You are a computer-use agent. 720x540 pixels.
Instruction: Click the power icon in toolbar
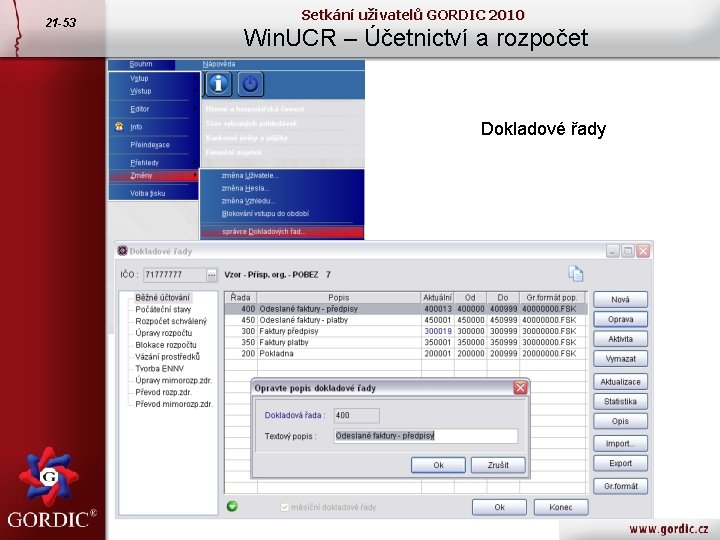(250, 84)
